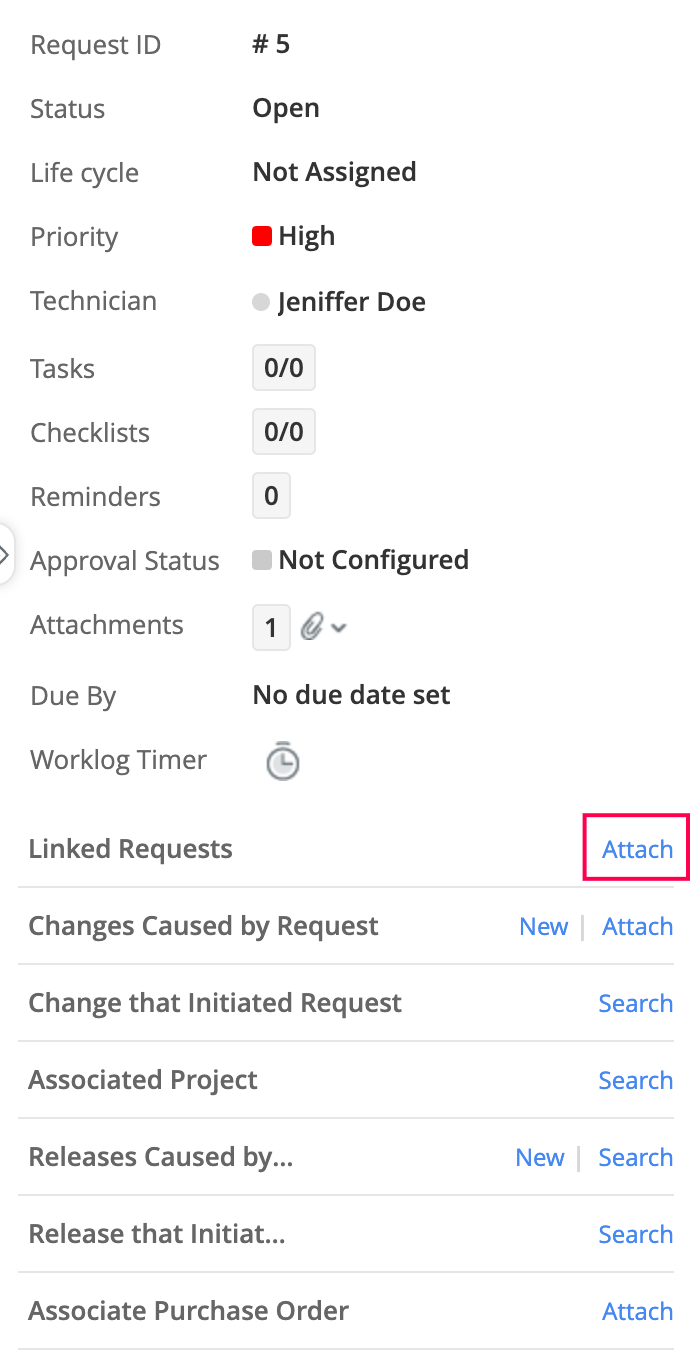Attach an Associate Purchase Order
Screen dimensions: 692x1360
click(x=637, y=1311)
